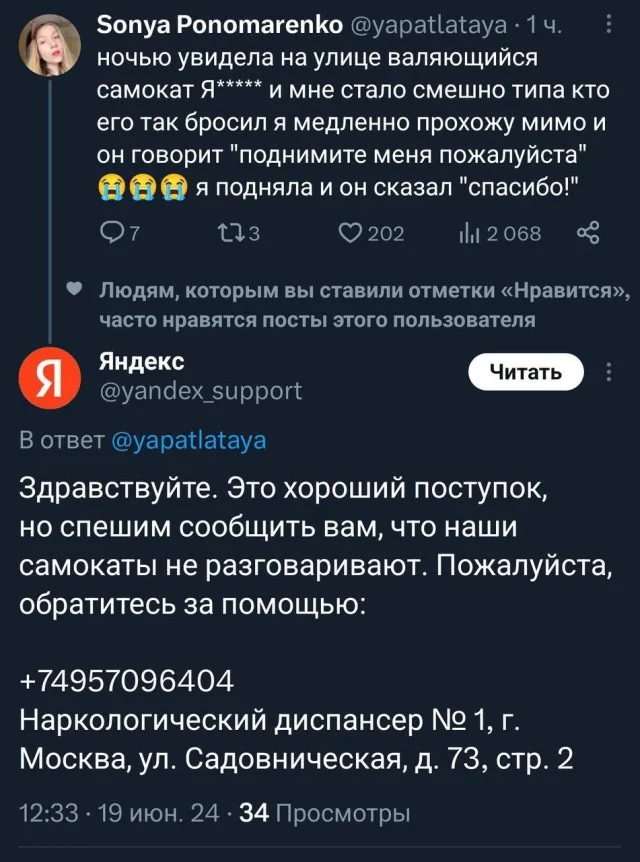Open the 34 Просмотры view count
Image resolution: width=640 pixels, height=862 pixels.
pyautogui.click(x=320, y=812)
